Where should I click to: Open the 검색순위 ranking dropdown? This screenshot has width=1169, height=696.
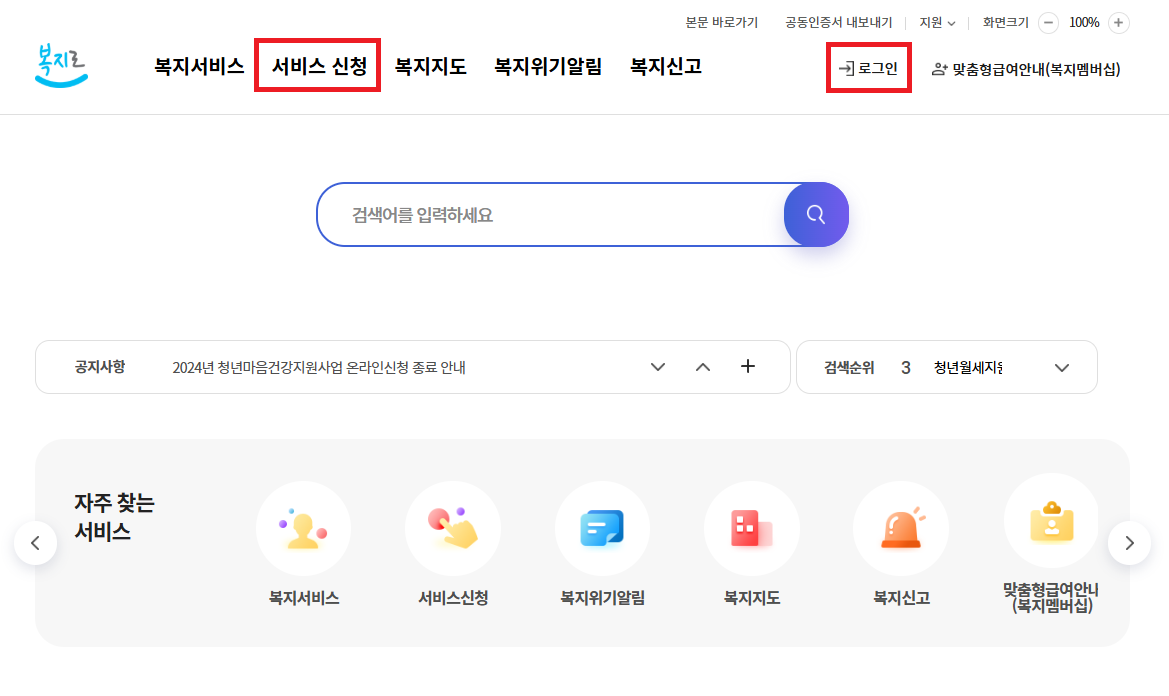coord(1062,367)
